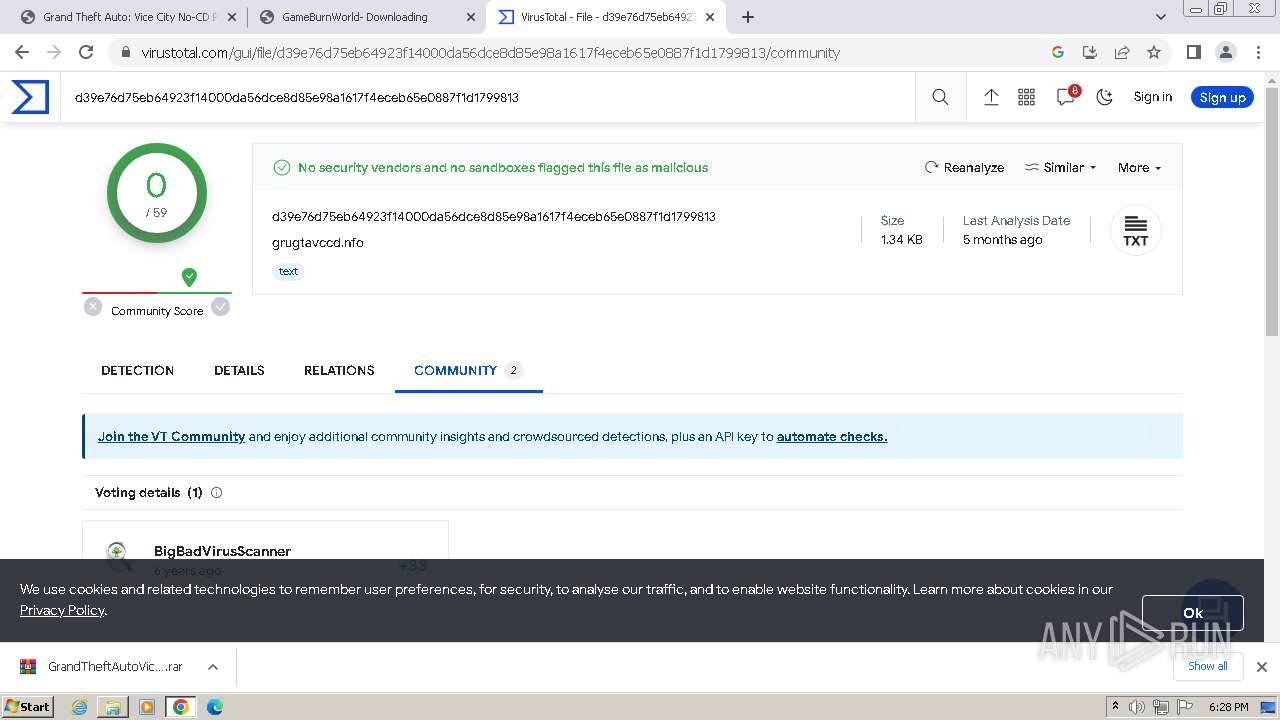1280x720 pixels.
Task: Click the search magnifier icon
Action: (x=940, y=97)
